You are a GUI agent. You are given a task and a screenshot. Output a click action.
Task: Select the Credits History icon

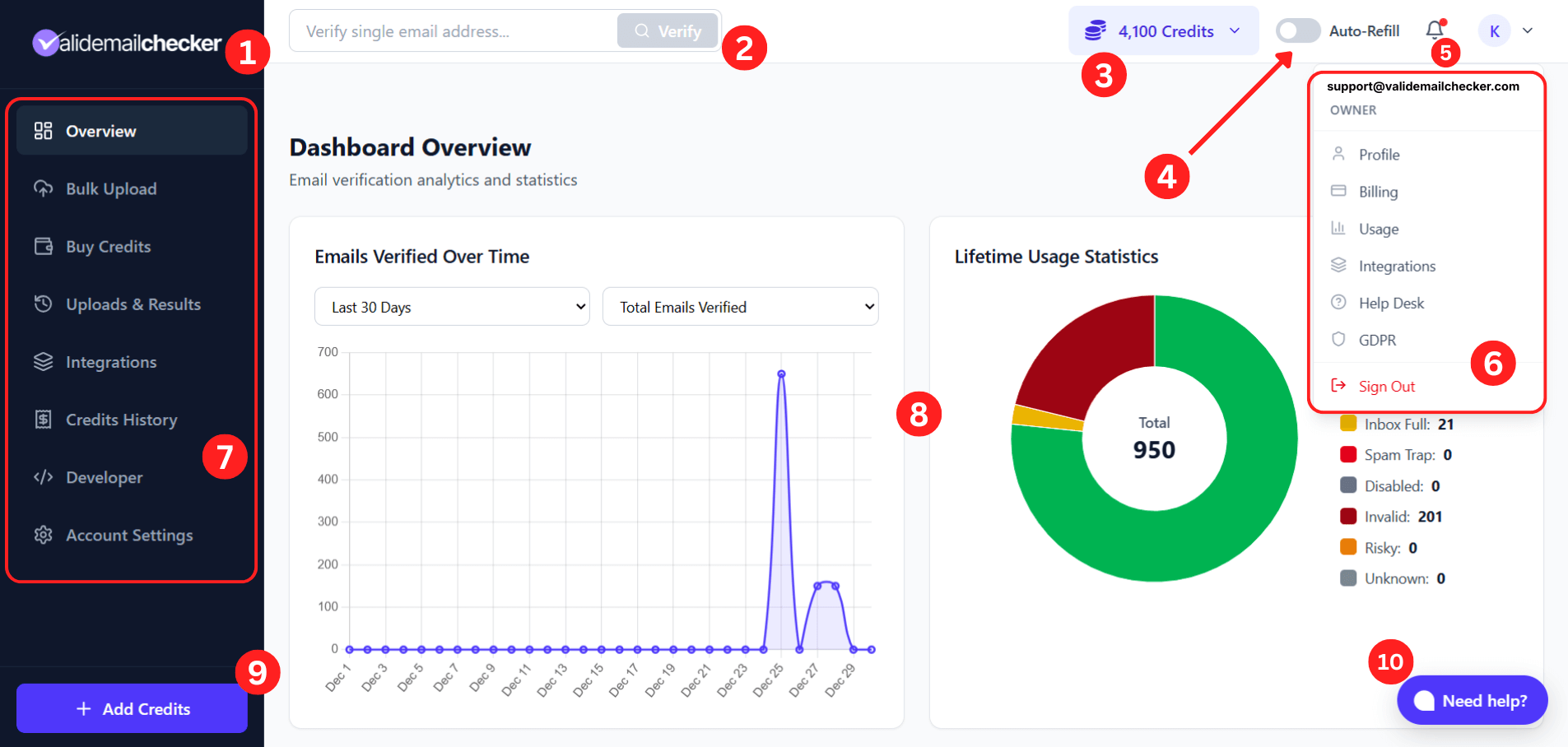[44, 420]
